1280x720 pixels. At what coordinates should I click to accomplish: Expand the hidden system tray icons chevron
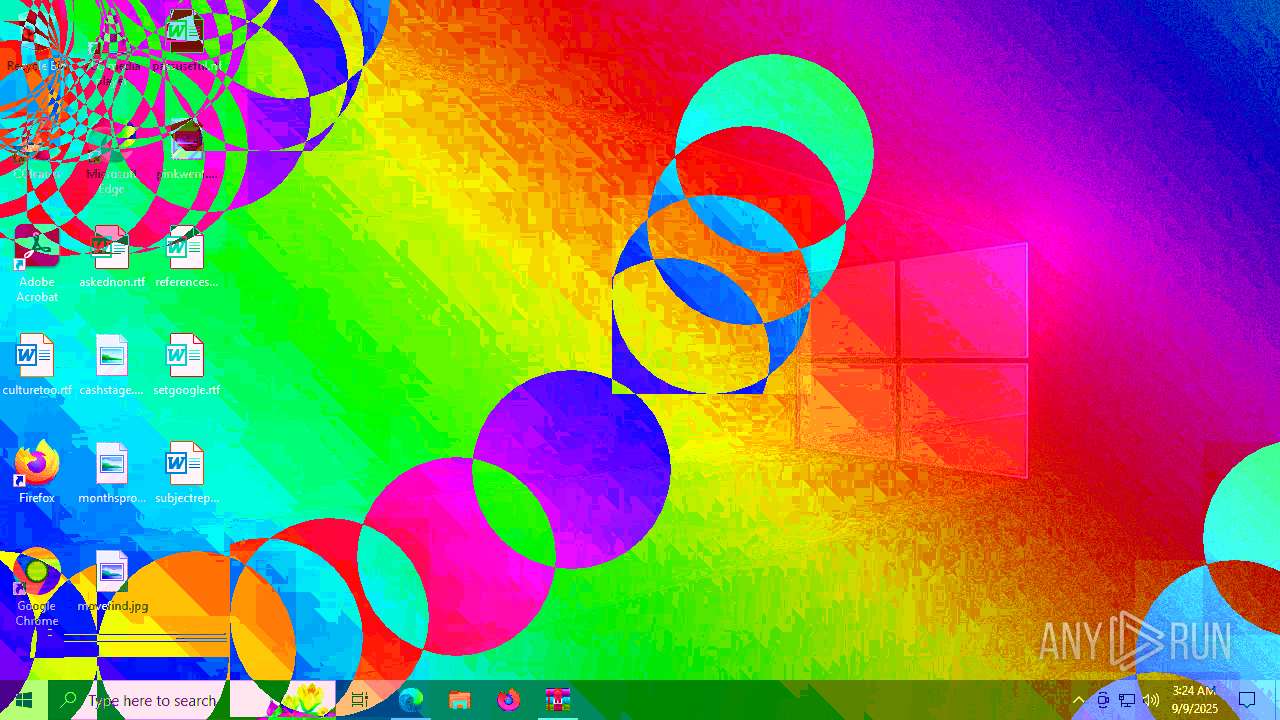[x=1078, y=700]
